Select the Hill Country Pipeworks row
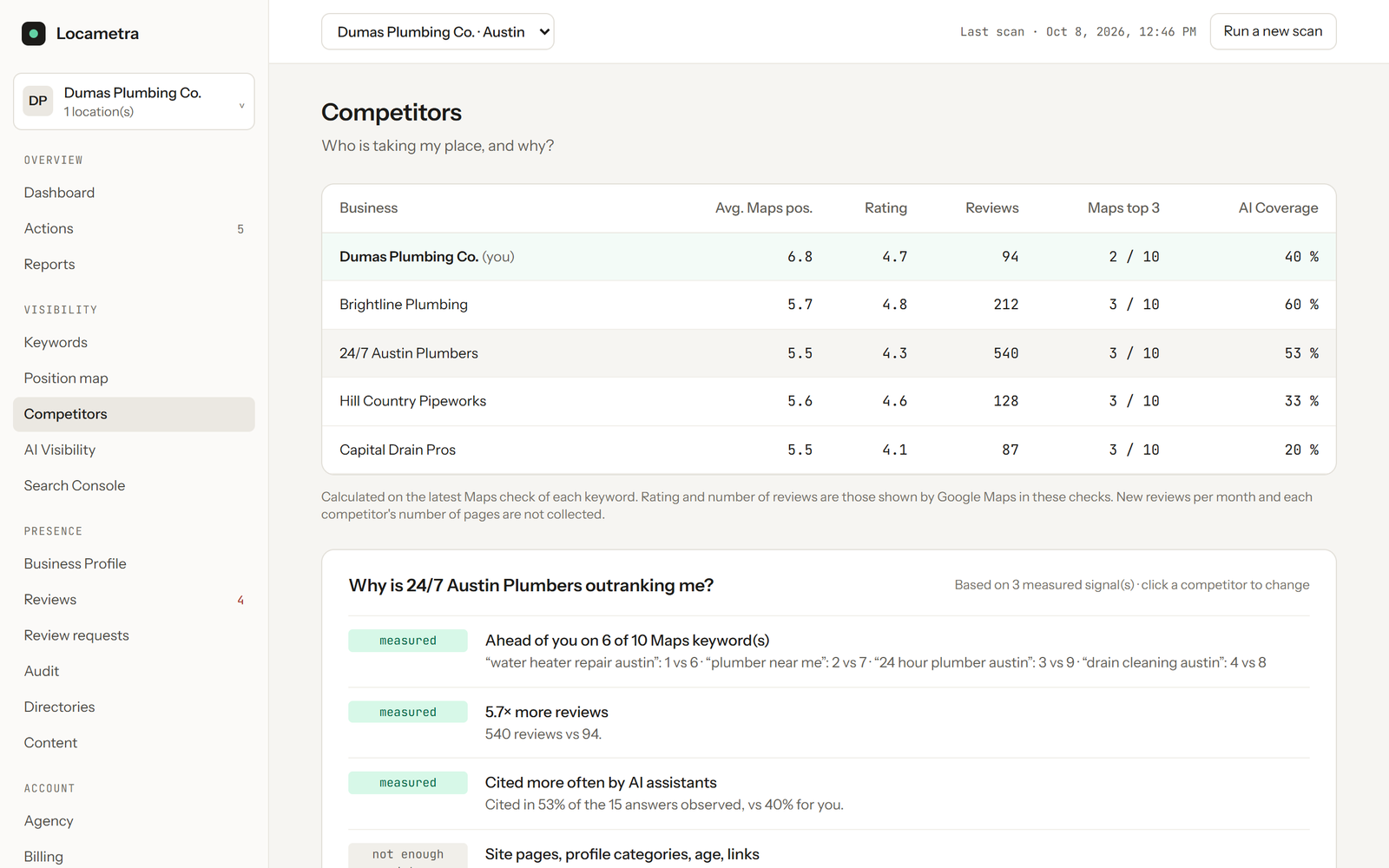The height and width of the screenshot is (868, 1389). [x=828, y=401]
